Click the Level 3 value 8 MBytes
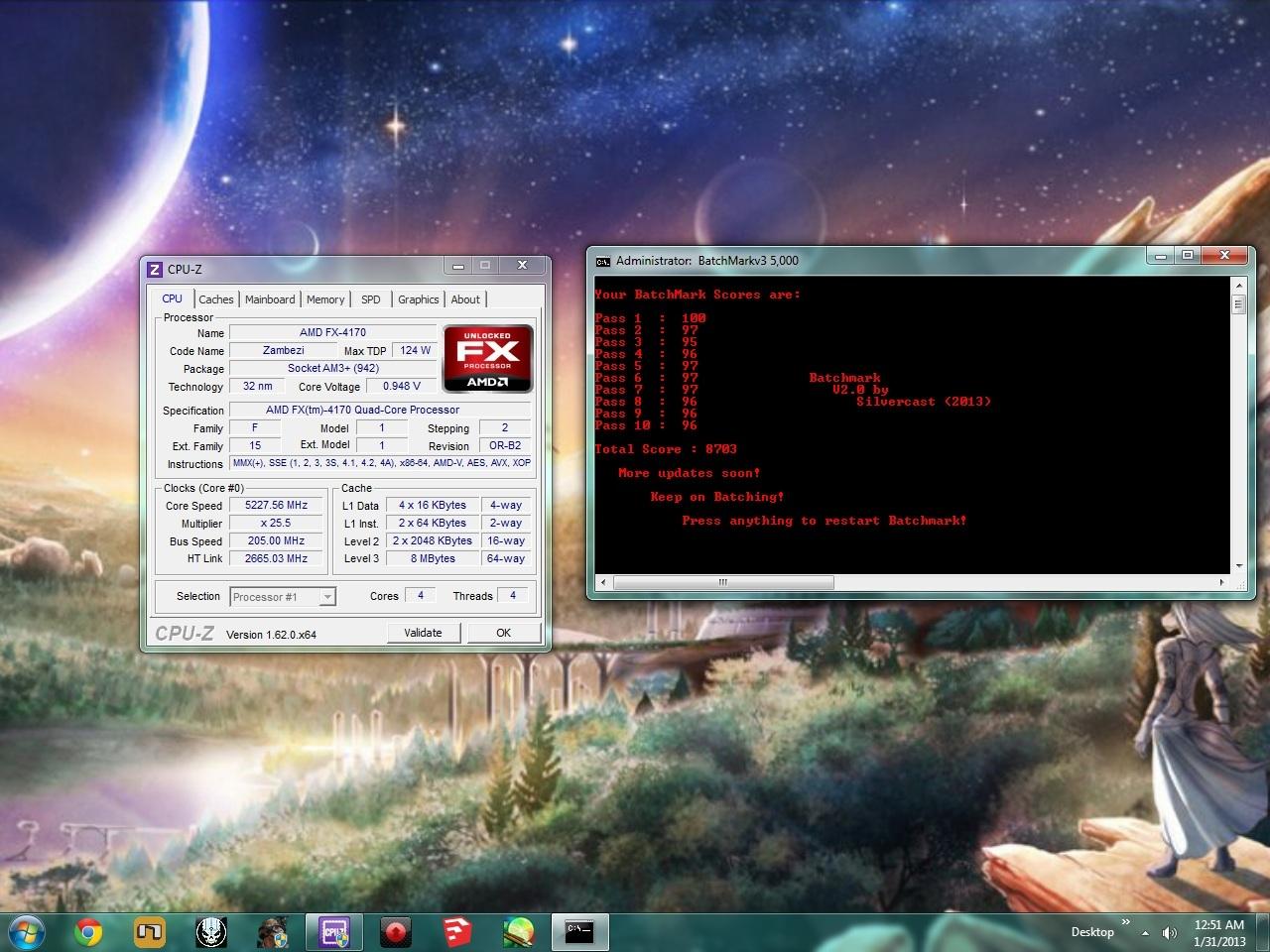 tap(433, 558)
